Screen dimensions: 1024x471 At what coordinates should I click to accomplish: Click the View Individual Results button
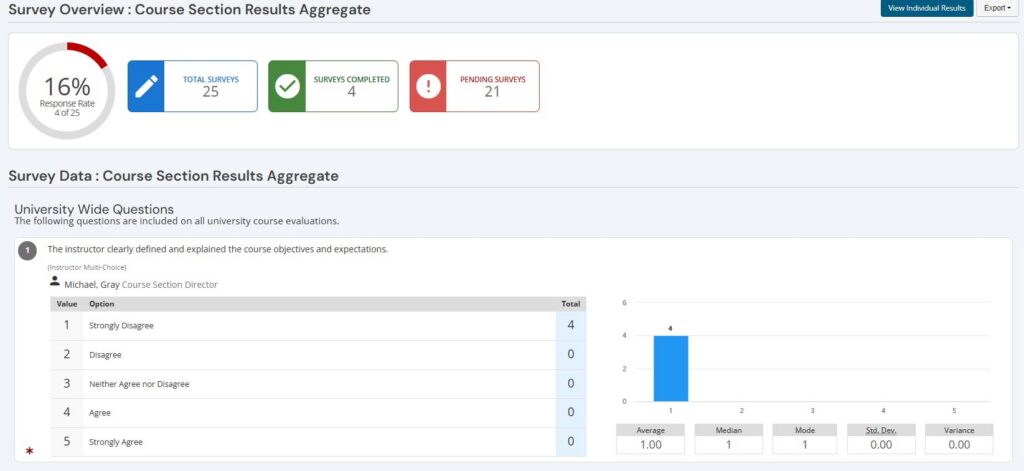click(926, 8)
